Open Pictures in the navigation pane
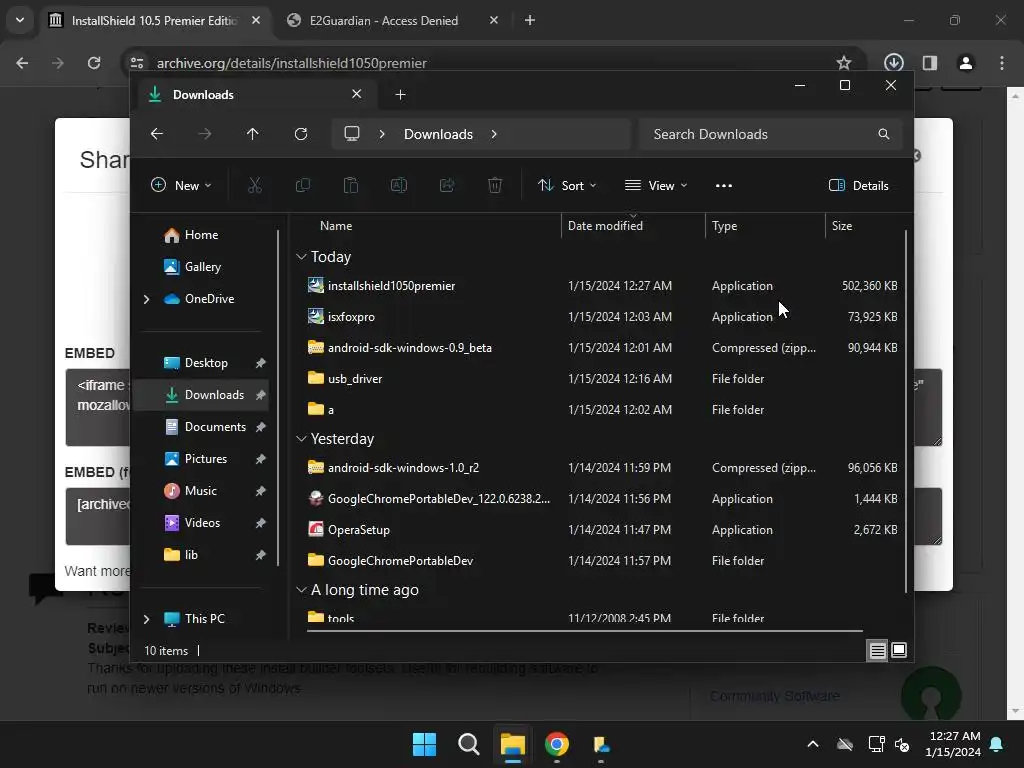The image size is (1024, 768). pos(205,459)
